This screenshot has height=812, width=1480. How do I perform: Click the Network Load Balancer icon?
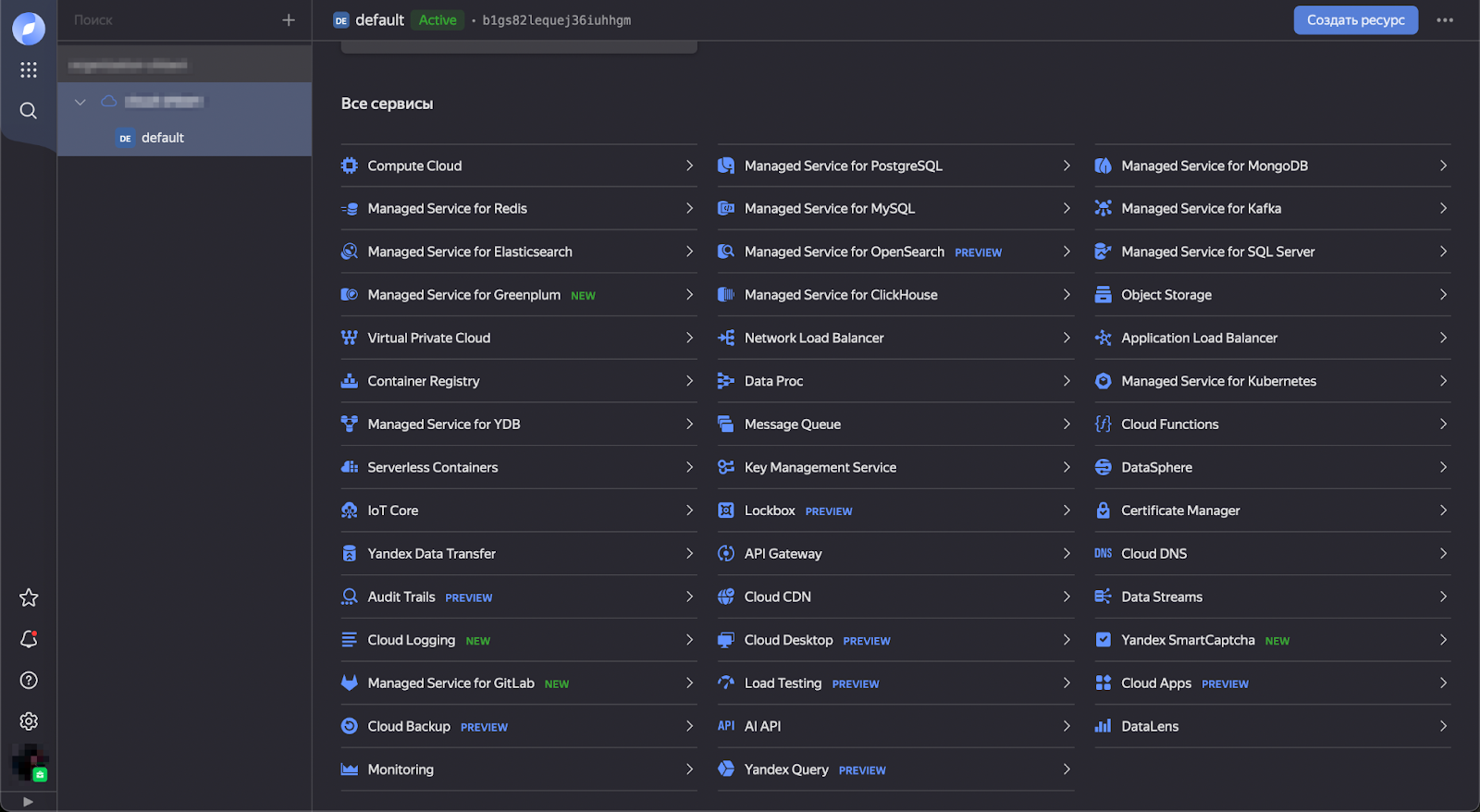pyautogui.click(x=726, y=338)
